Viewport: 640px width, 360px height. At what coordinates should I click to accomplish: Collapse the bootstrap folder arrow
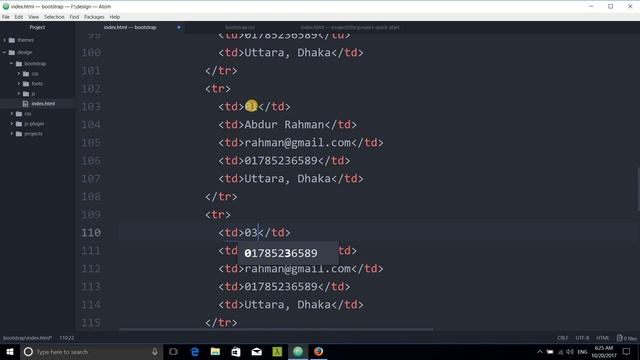(12, 64)
